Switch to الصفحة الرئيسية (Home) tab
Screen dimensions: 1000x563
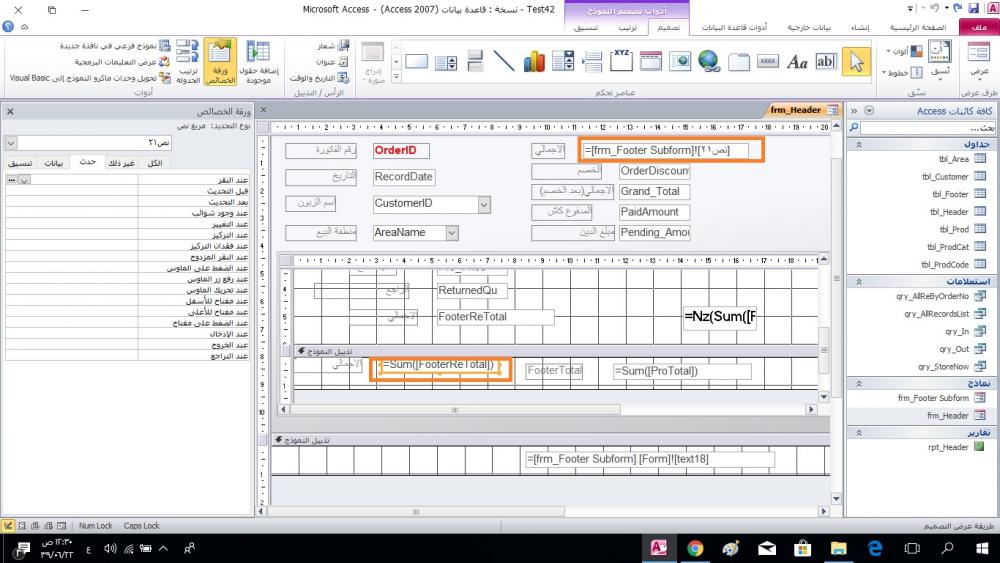click(x=918, y=27)
